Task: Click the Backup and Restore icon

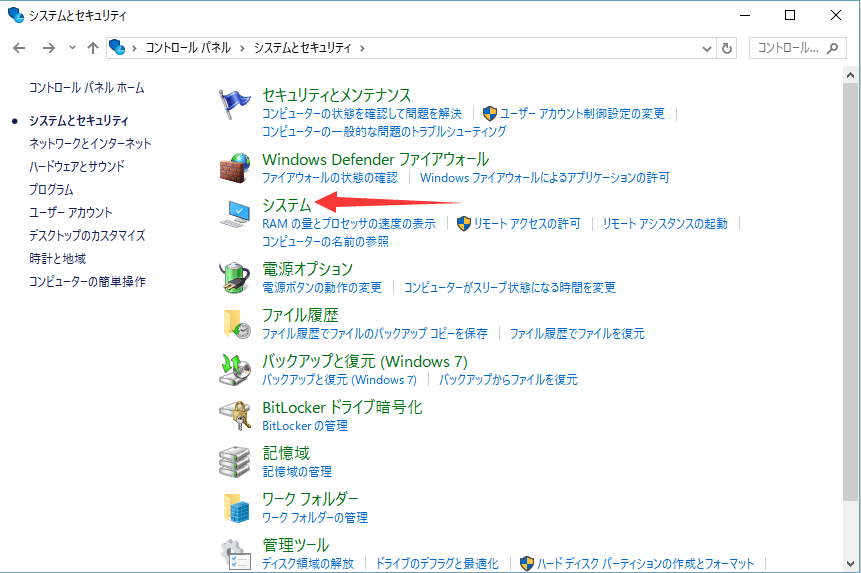Action: pyautogui.click(x=235, y=369)
